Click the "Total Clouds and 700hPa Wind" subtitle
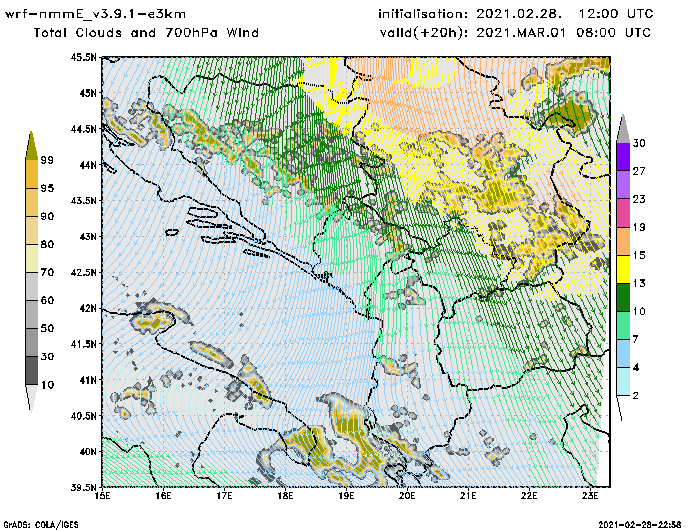The image size is (700, 530). click(146, 33)
